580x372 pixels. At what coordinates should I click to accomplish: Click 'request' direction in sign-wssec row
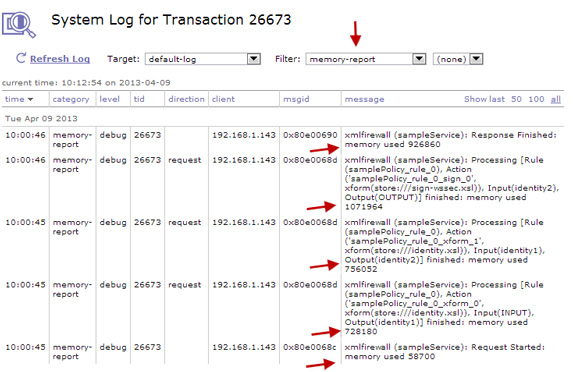point(185,160)
